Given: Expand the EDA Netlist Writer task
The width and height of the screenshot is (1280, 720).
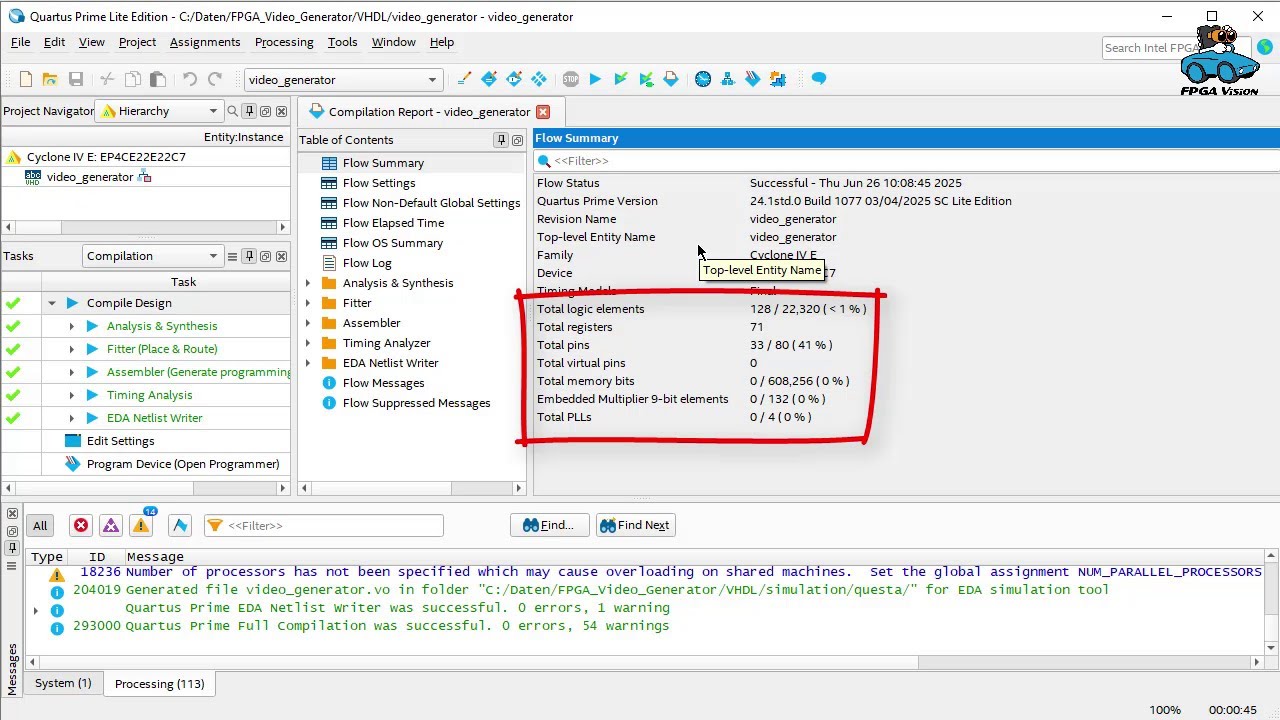Looking at the screenshot, I should 71,418.
